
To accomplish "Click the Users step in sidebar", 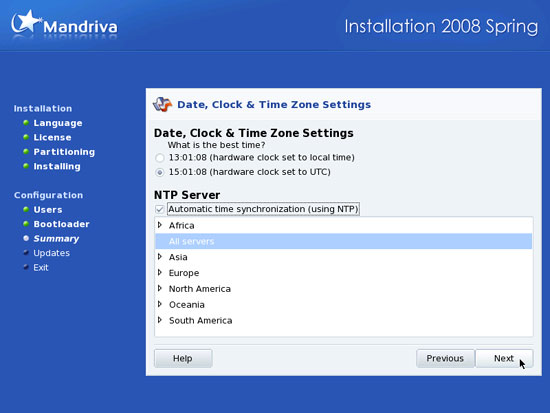I will pyautogui.click(x=48, y=210).
